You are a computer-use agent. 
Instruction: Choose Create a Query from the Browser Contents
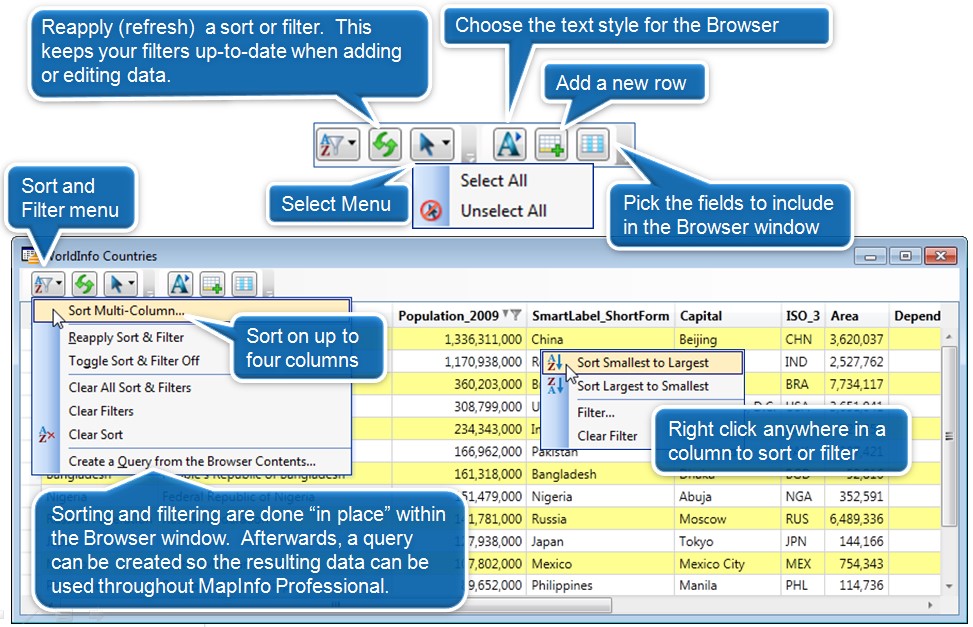tap(191, 461)
